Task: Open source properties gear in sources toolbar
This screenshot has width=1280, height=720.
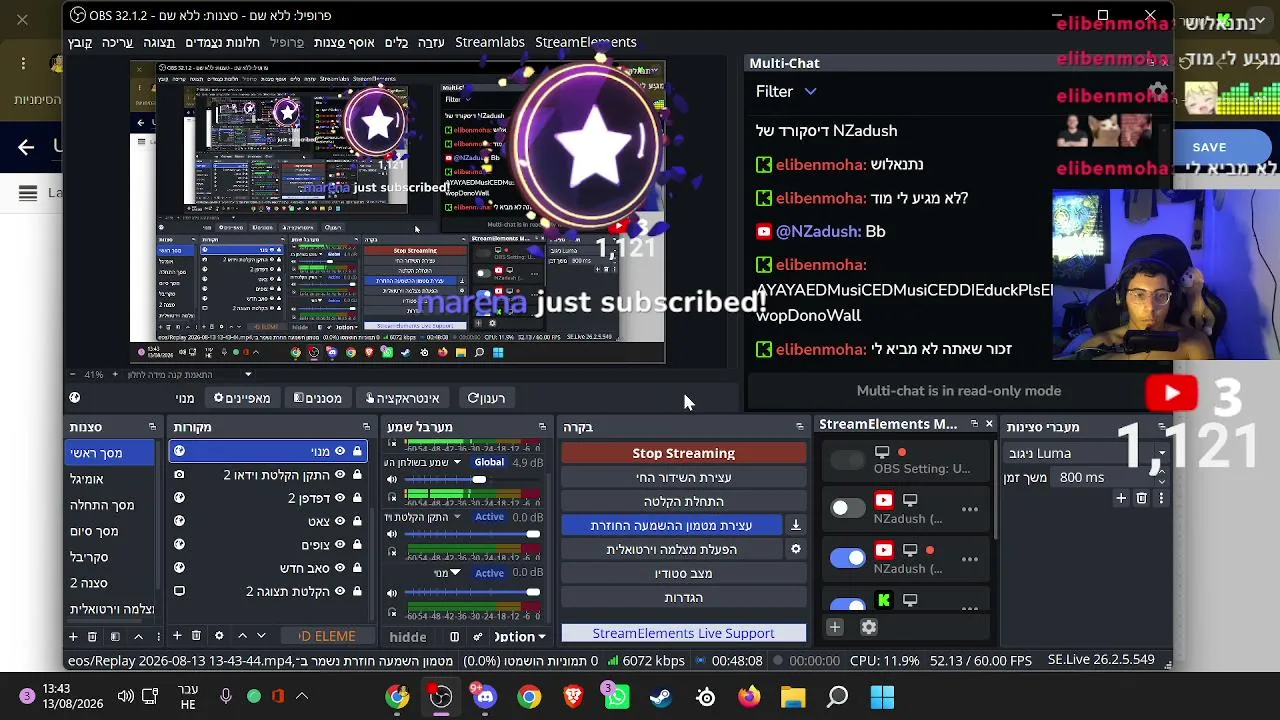Action: click(x=219, y=636)
